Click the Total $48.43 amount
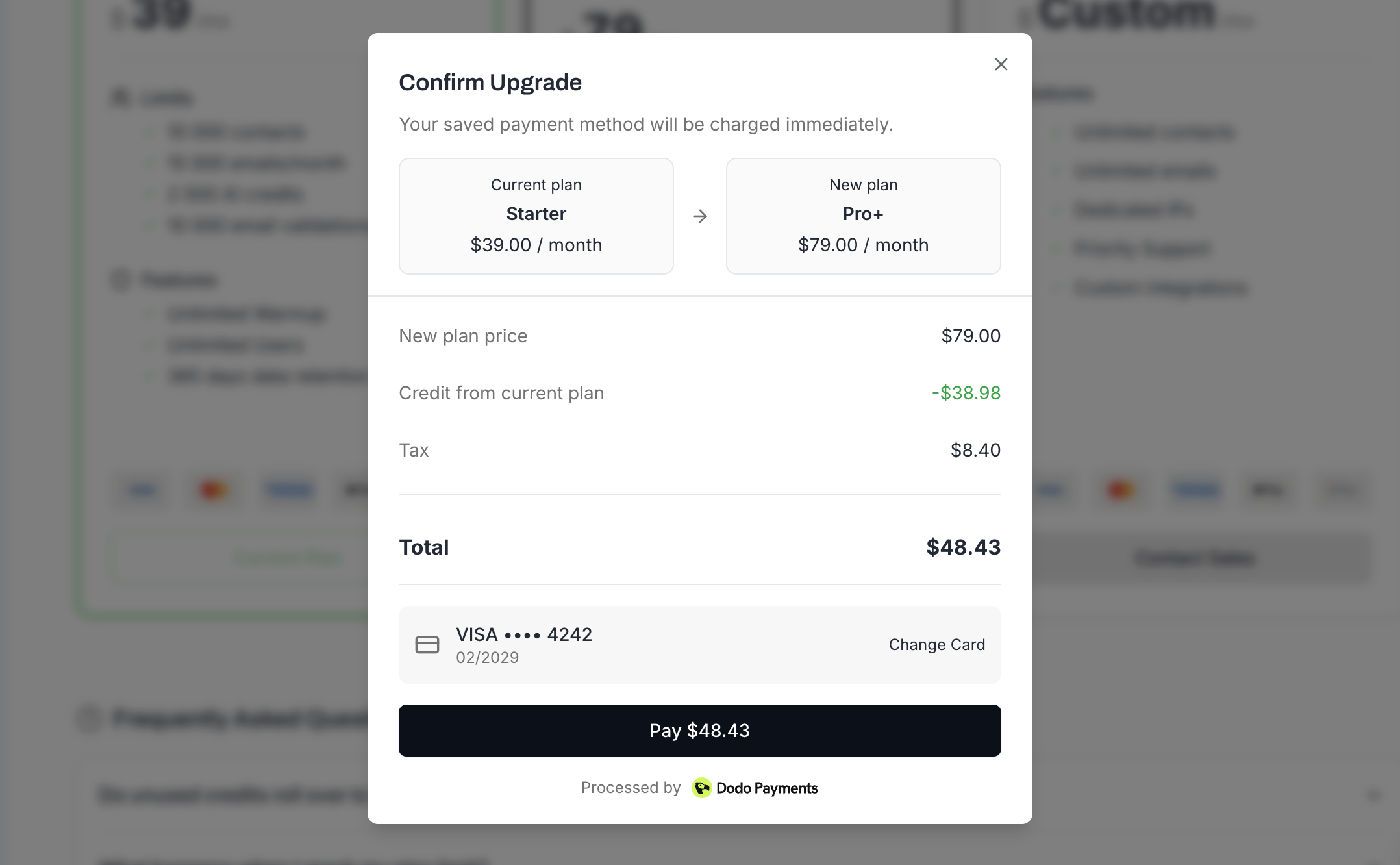Image resolution: width=1400 pixels, height=865 pixels. (x=963, y=547)
